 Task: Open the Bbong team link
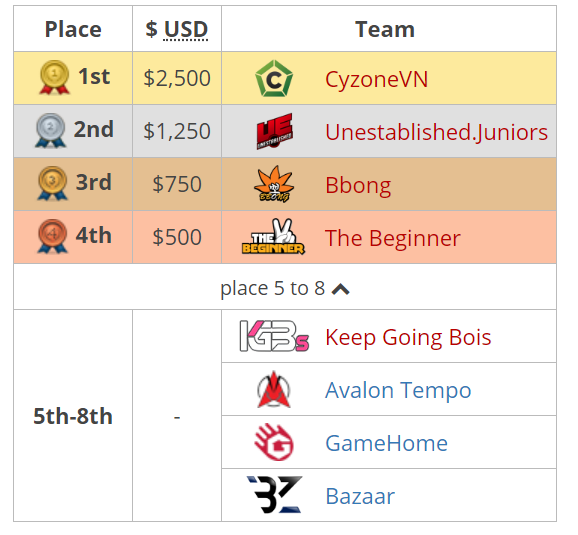pos(358,185)
